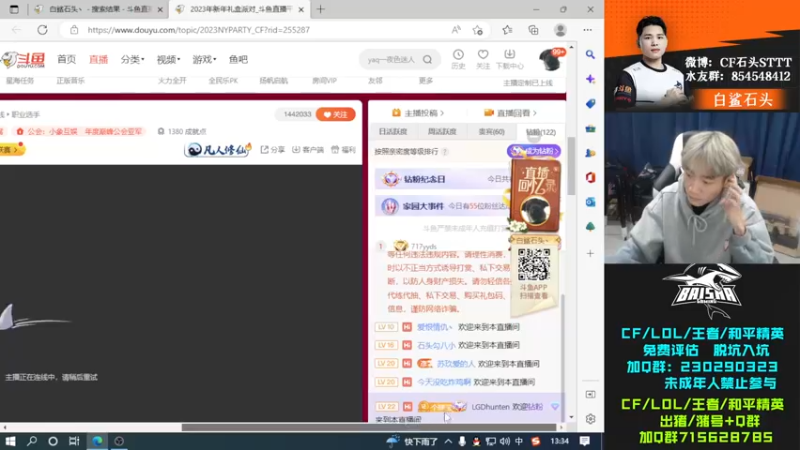Open the Edge profile icon
Screen dimensions: 800x450
[560, 30]
